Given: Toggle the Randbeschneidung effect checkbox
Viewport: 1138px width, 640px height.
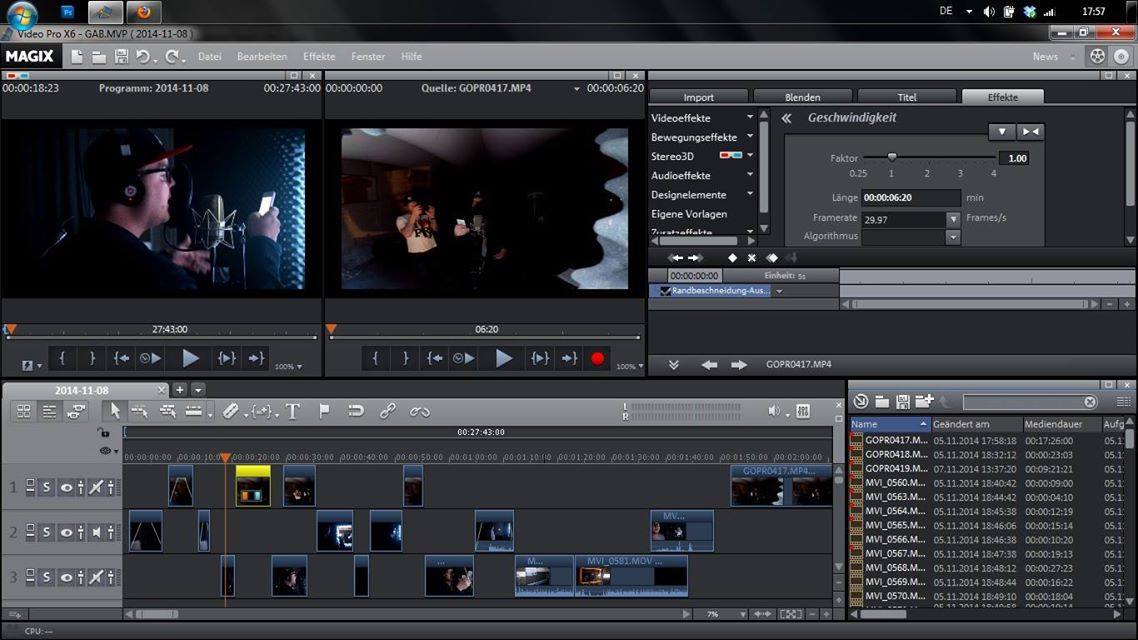Looking at the screenshot, I should (665, 291).
